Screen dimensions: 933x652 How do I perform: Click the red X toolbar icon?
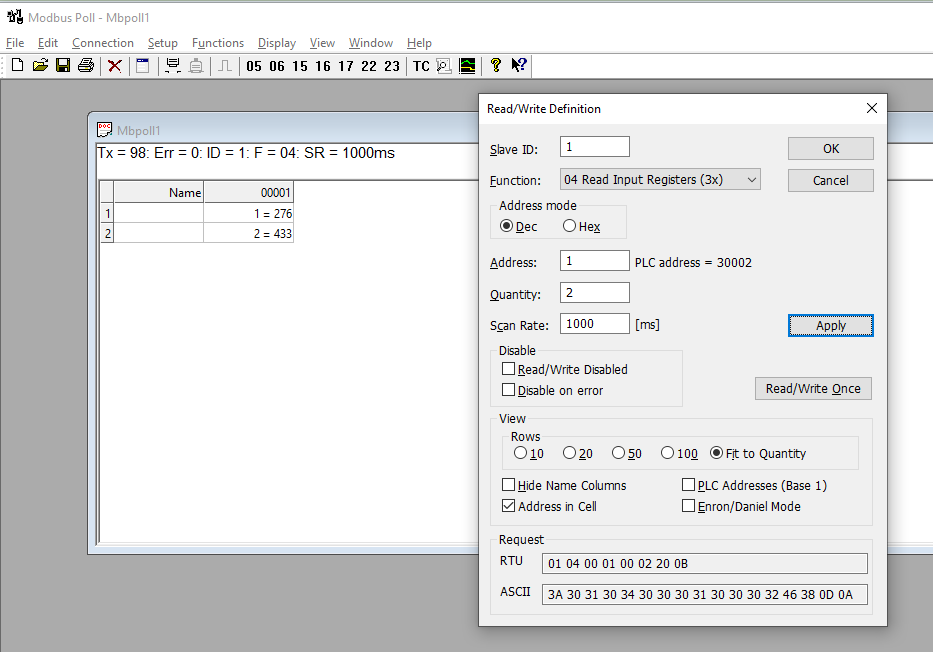pos(115,65)
